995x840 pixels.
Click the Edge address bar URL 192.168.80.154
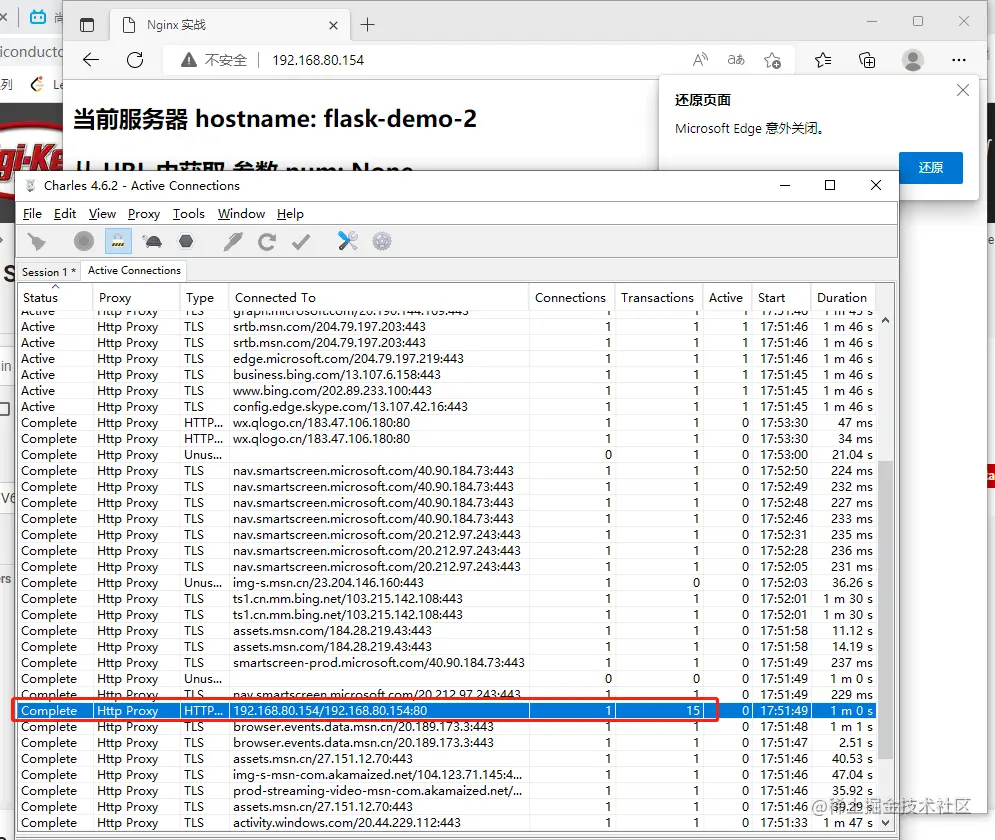pos(318,60)
